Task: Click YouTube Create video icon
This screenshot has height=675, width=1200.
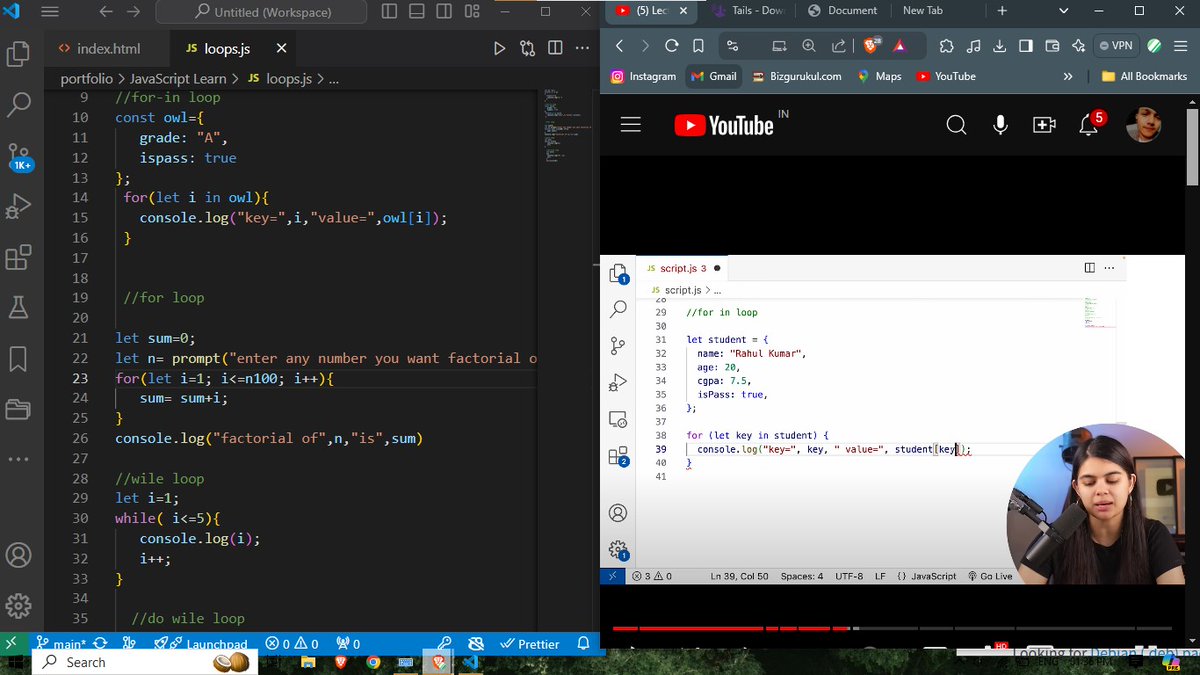Action: 1044,124
